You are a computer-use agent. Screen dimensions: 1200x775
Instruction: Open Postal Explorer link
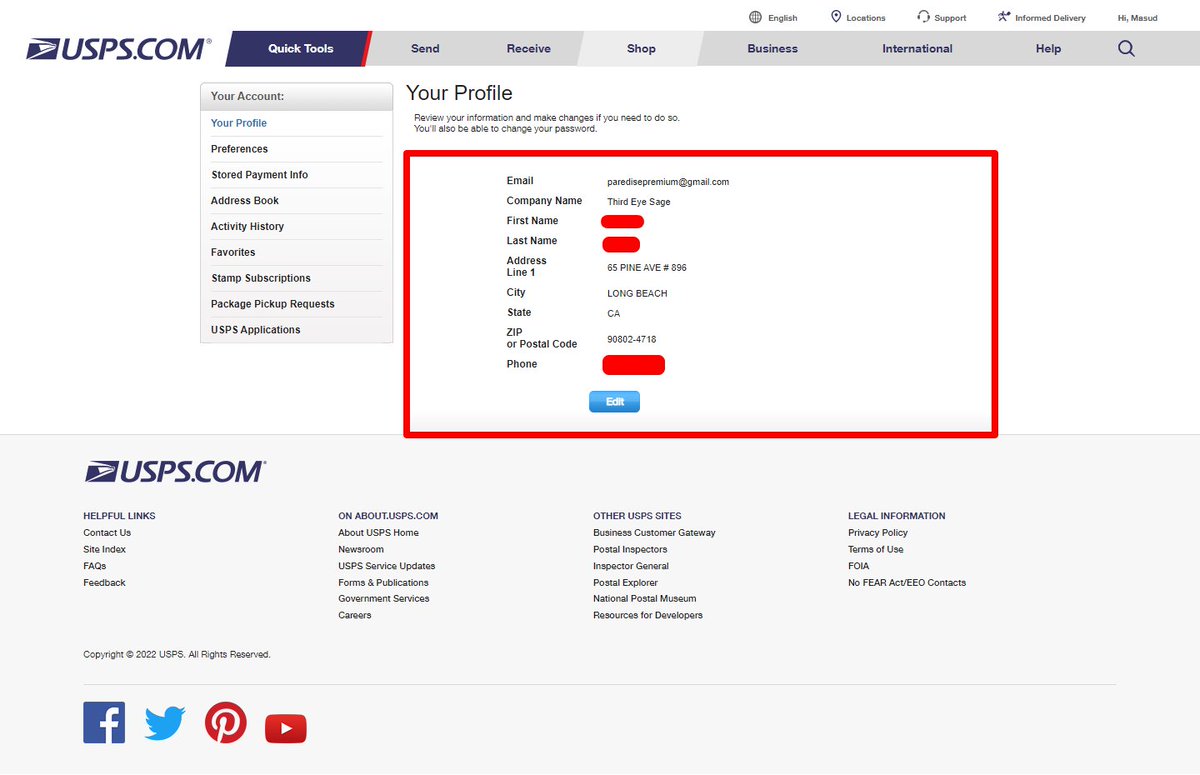tap(625, 583)
